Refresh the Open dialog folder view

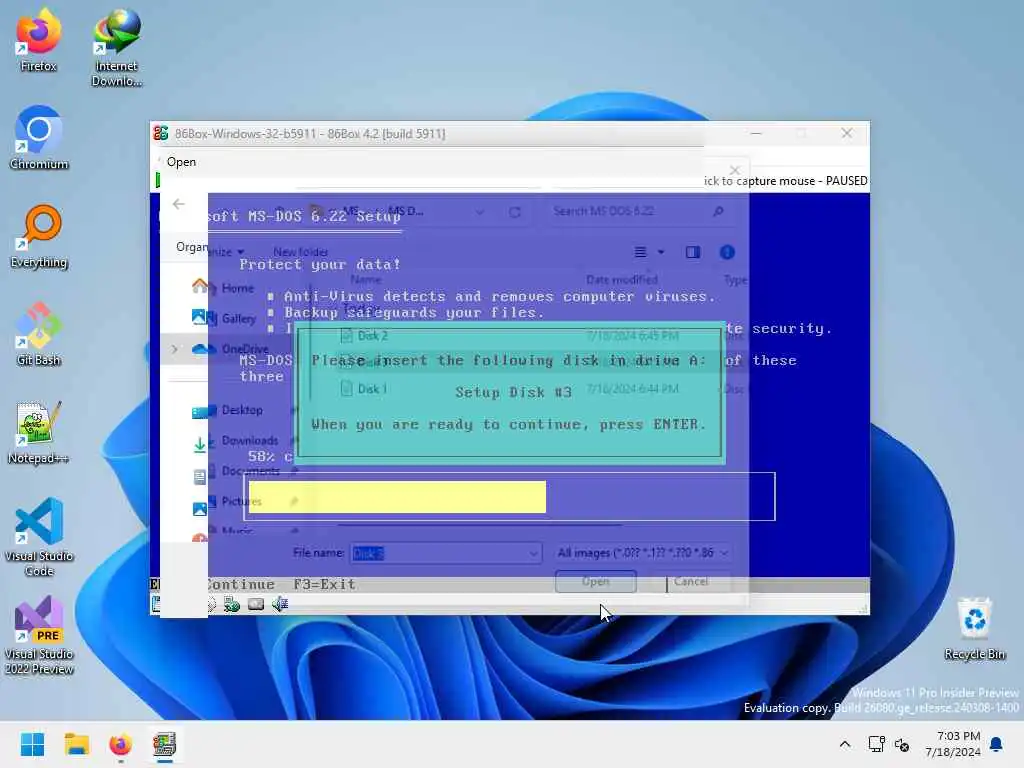click(x=515, y=212)
